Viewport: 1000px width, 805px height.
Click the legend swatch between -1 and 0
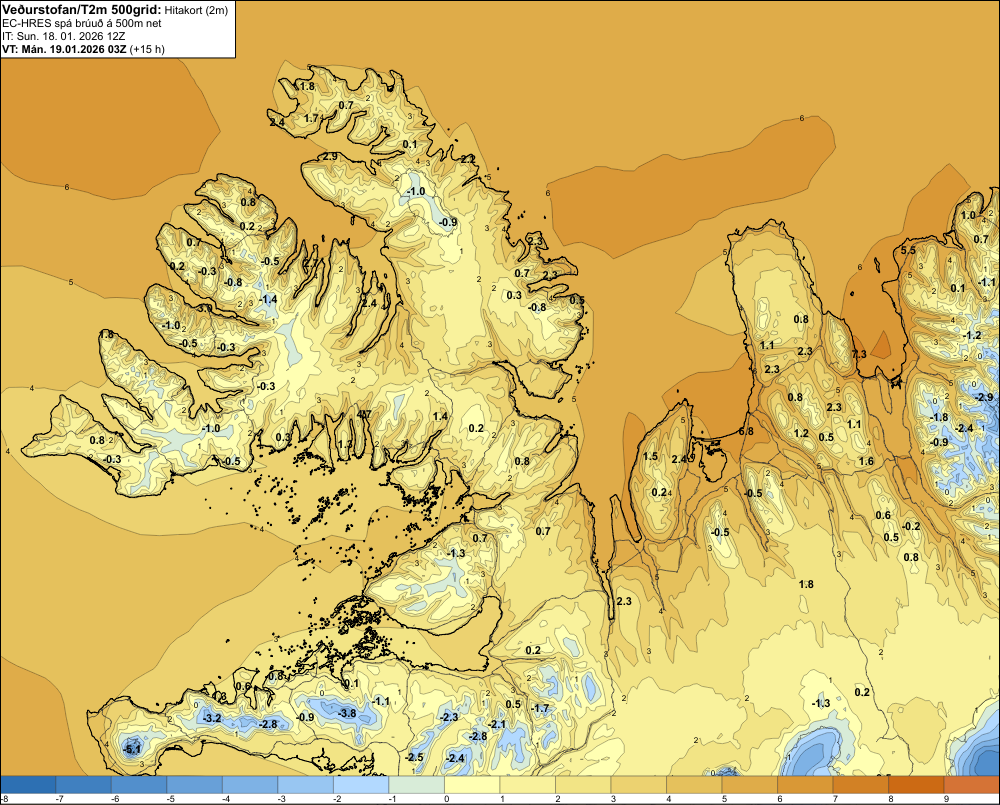pyautogui.click(x=416, y=785)
